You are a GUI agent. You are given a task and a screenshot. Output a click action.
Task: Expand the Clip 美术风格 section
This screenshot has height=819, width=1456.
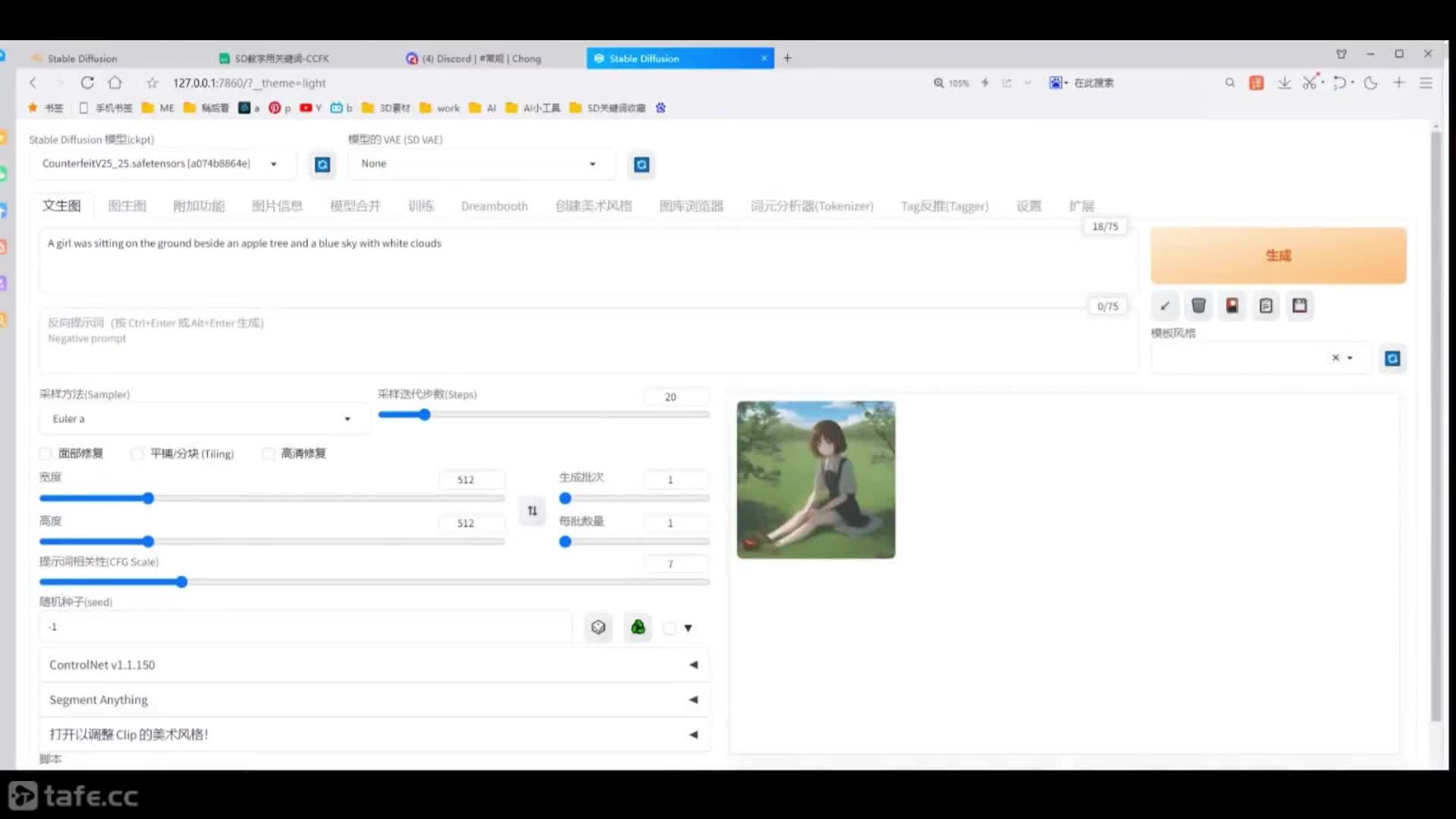(x=374, y=735)
